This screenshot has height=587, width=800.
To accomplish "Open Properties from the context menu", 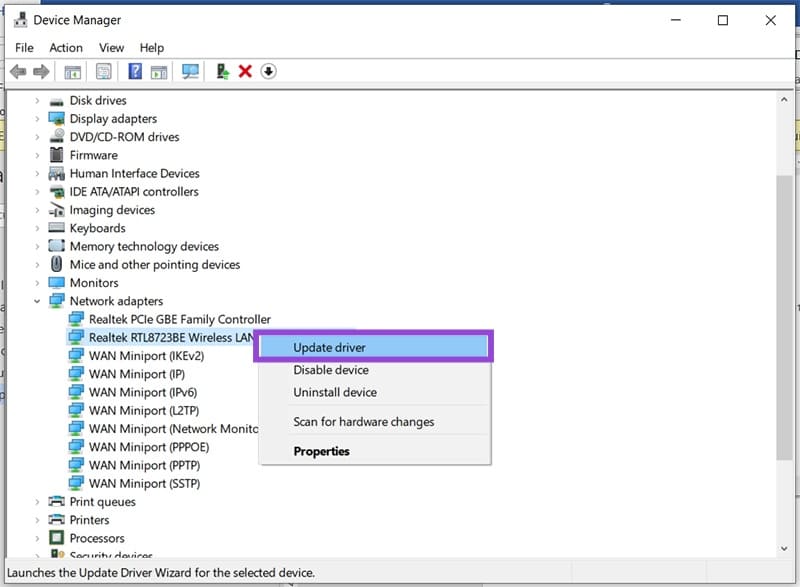I will pyautogui.click(x=321, y=451).
